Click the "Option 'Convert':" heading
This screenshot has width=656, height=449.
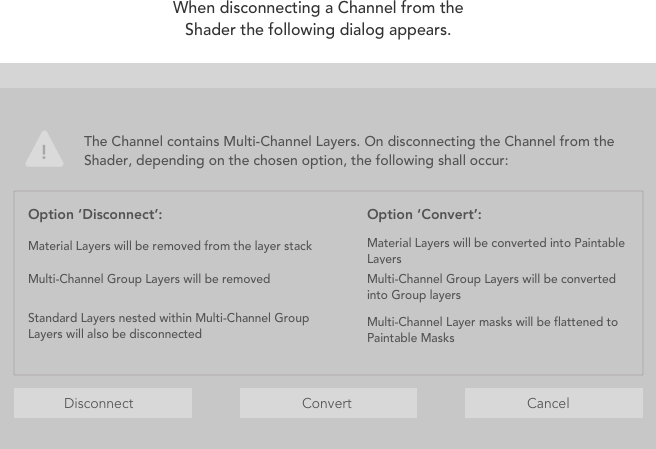pyautogui.click(x=424, y=215)
